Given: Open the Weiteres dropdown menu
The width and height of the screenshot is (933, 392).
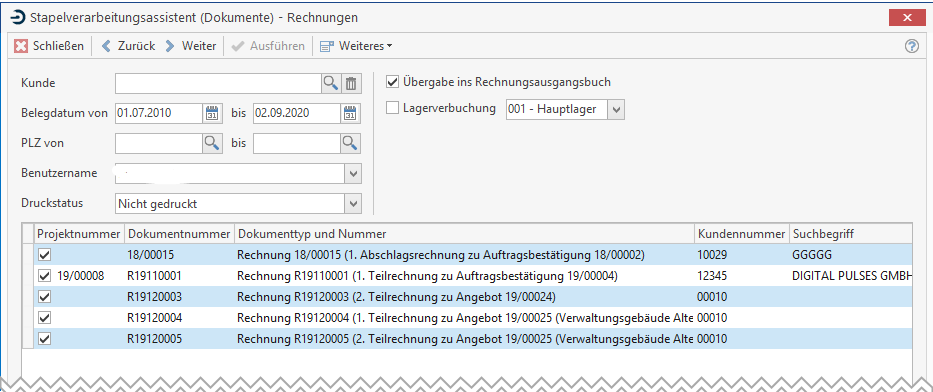Looking at the screenshot, I should 356,46.
